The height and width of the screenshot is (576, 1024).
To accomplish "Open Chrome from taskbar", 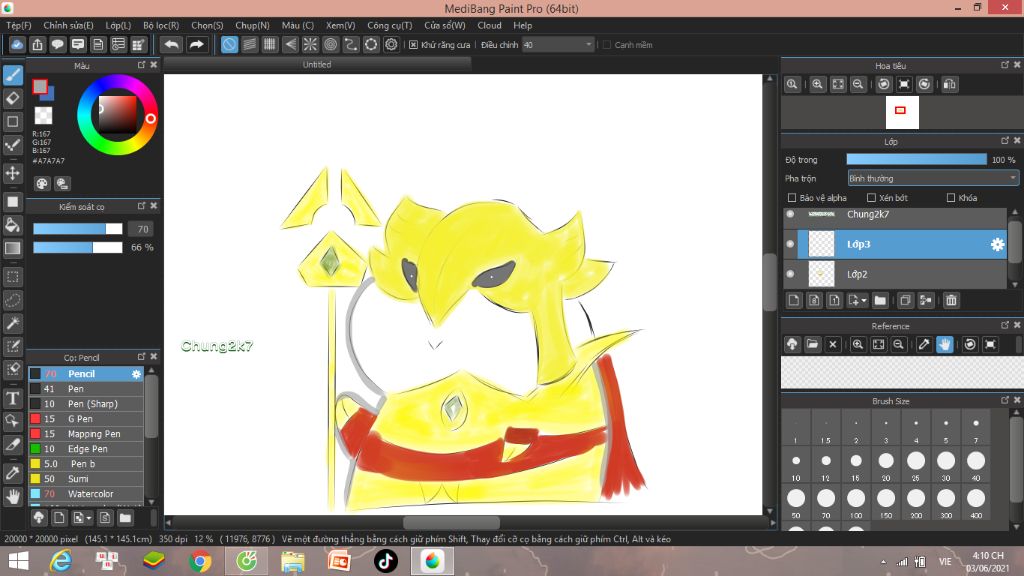I will click(x=200, y=561).
